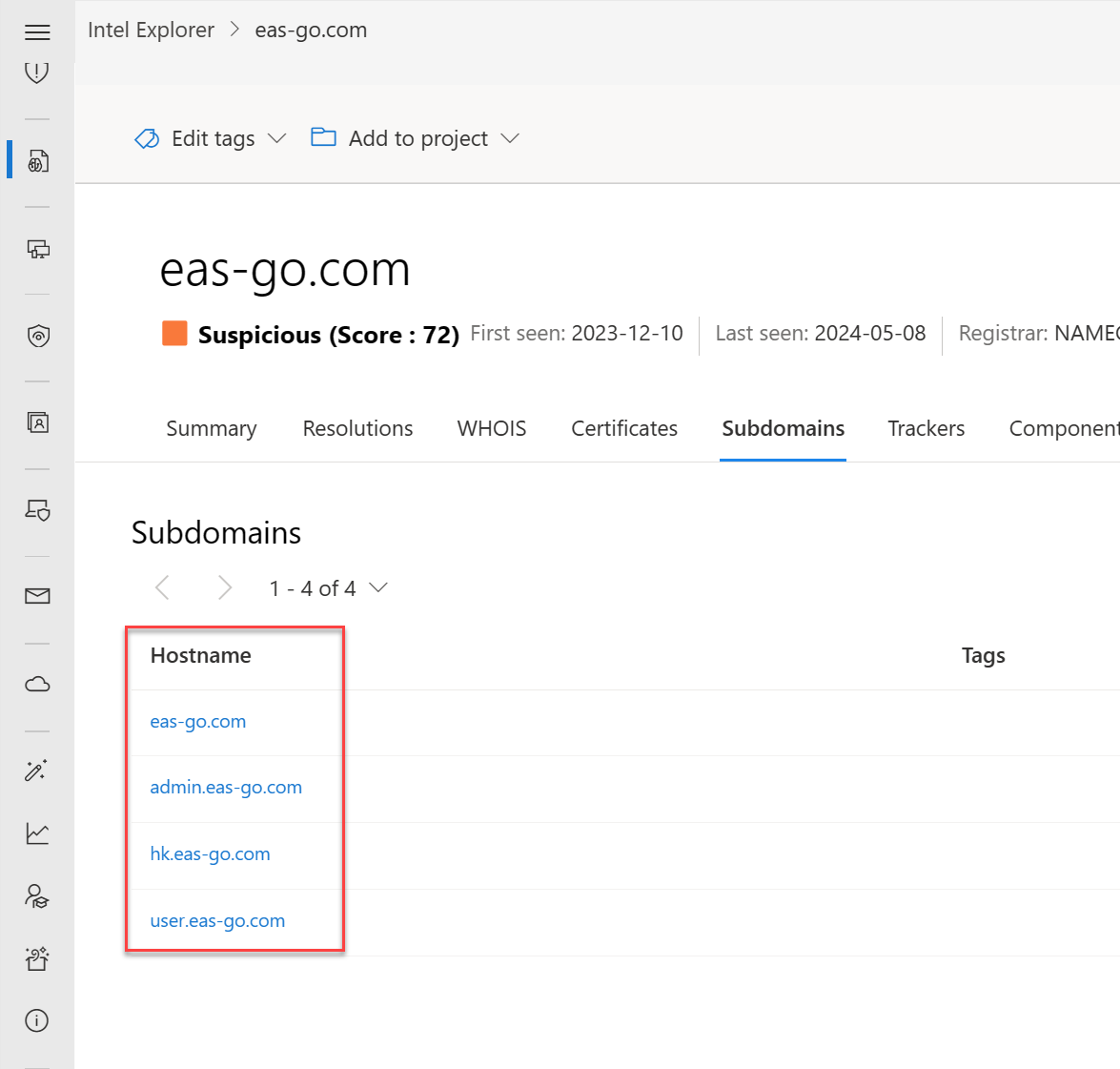Open the eas-go.com hostname link
This screenshot has width=1120, height=1069.
tap(198, 722)
